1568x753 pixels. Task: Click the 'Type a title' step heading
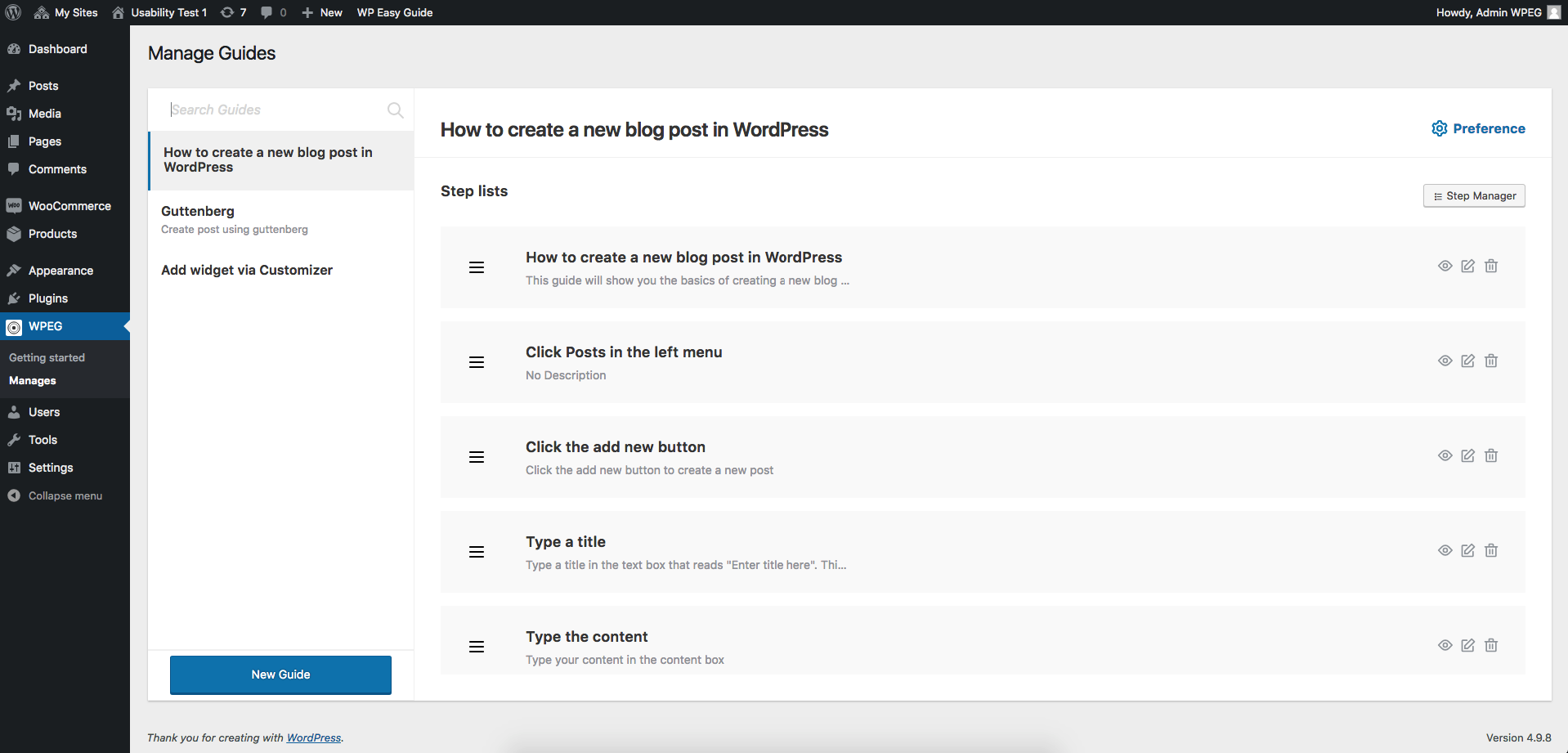click(566, 542)
